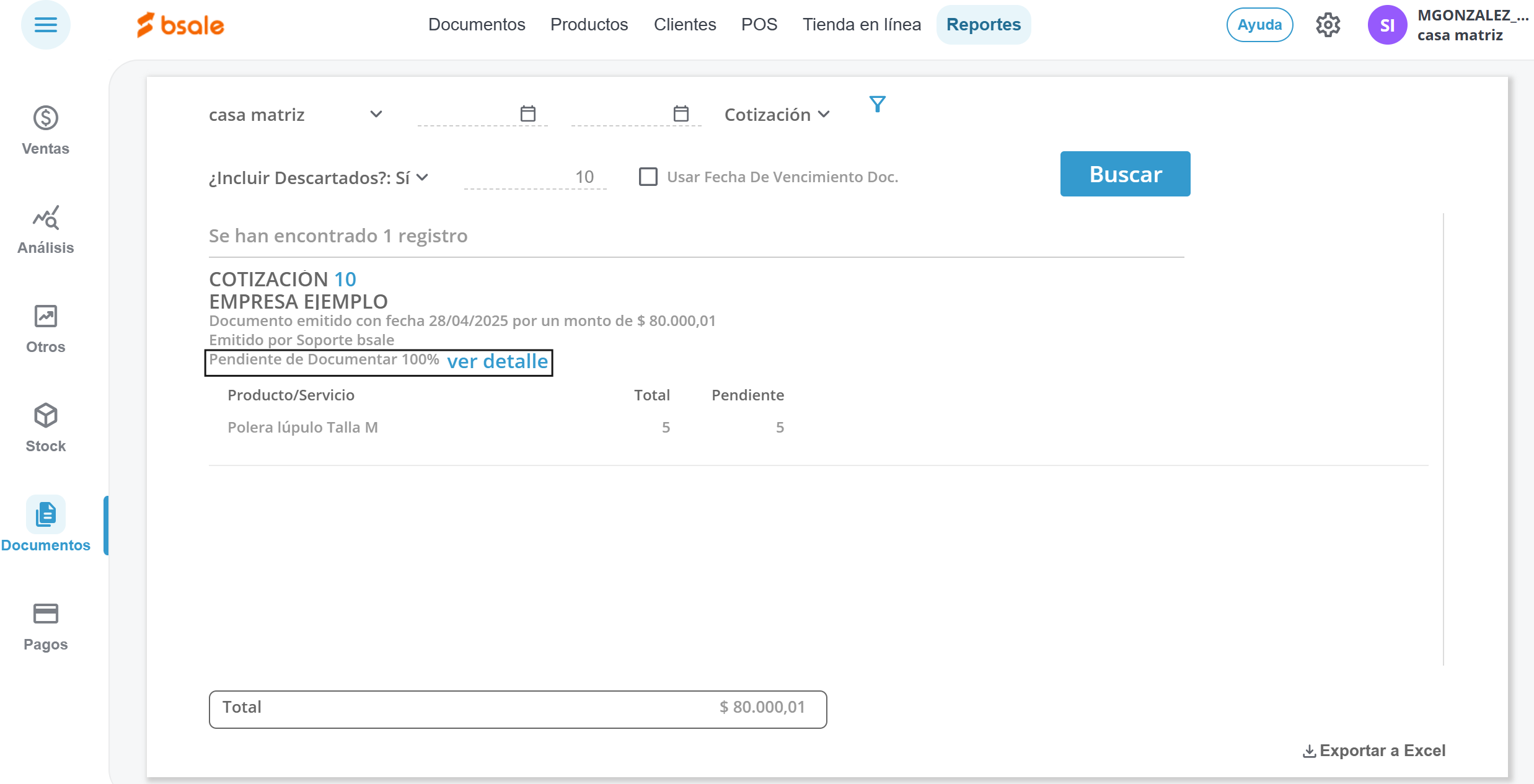Image resolution: width=1534 pixels, height=784 pixels.
Task: Open the Productos top menu
Action: 589,25
